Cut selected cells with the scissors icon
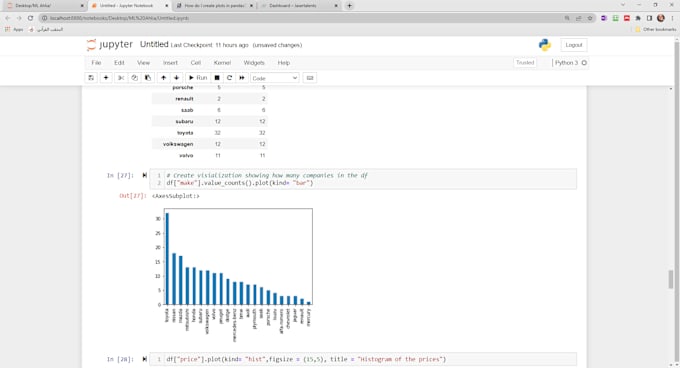This screenshot has width=680, height=368. [121, 78]
